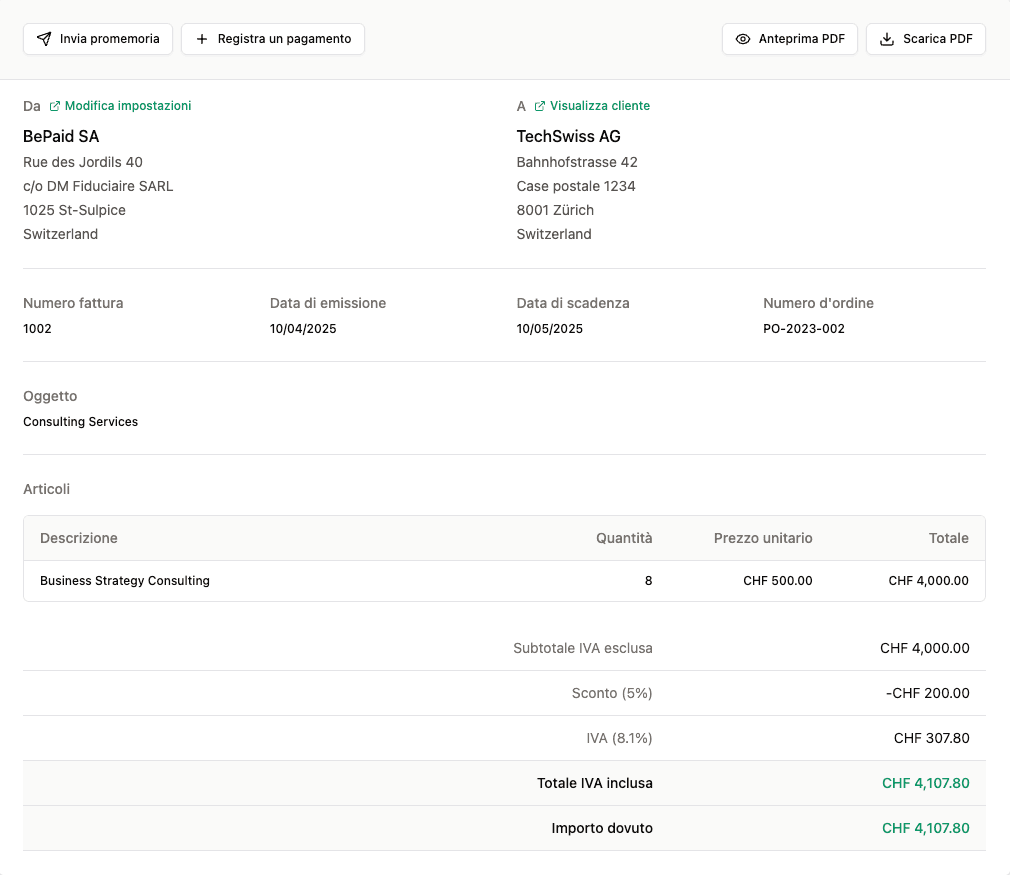Viewport: 1010px width, 875px height.
Task: Click the line 1025 St-Sulpice
Action: coord(74,210)
